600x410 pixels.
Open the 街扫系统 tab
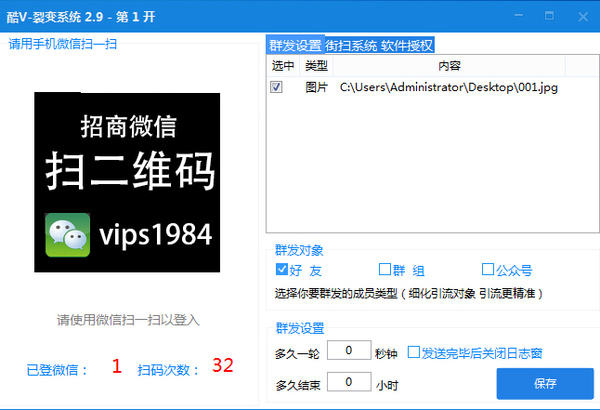click(351, 46)
